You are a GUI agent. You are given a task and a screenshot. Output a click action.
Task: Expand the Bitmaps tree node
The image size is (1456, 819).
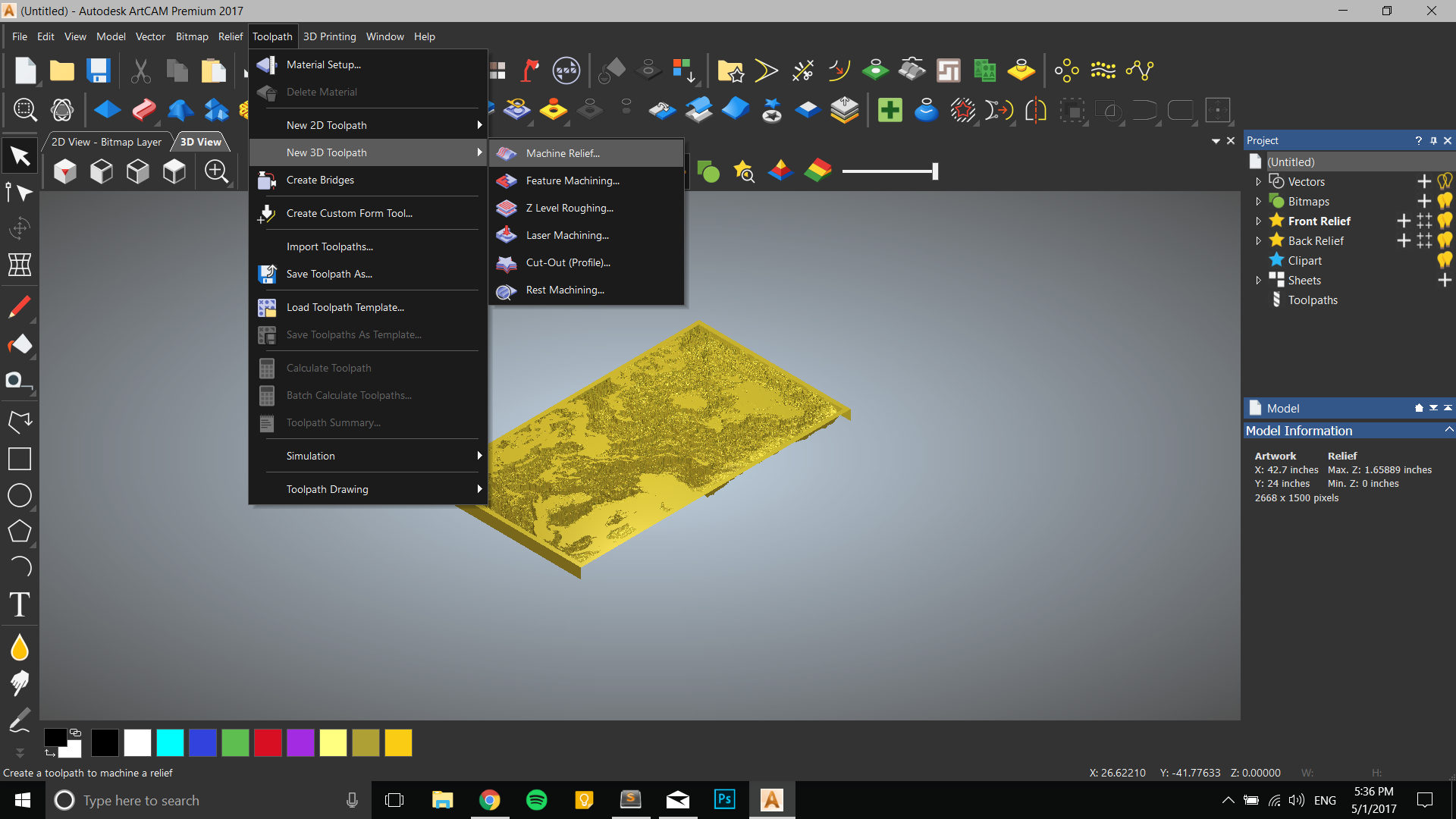[1258, 201]
